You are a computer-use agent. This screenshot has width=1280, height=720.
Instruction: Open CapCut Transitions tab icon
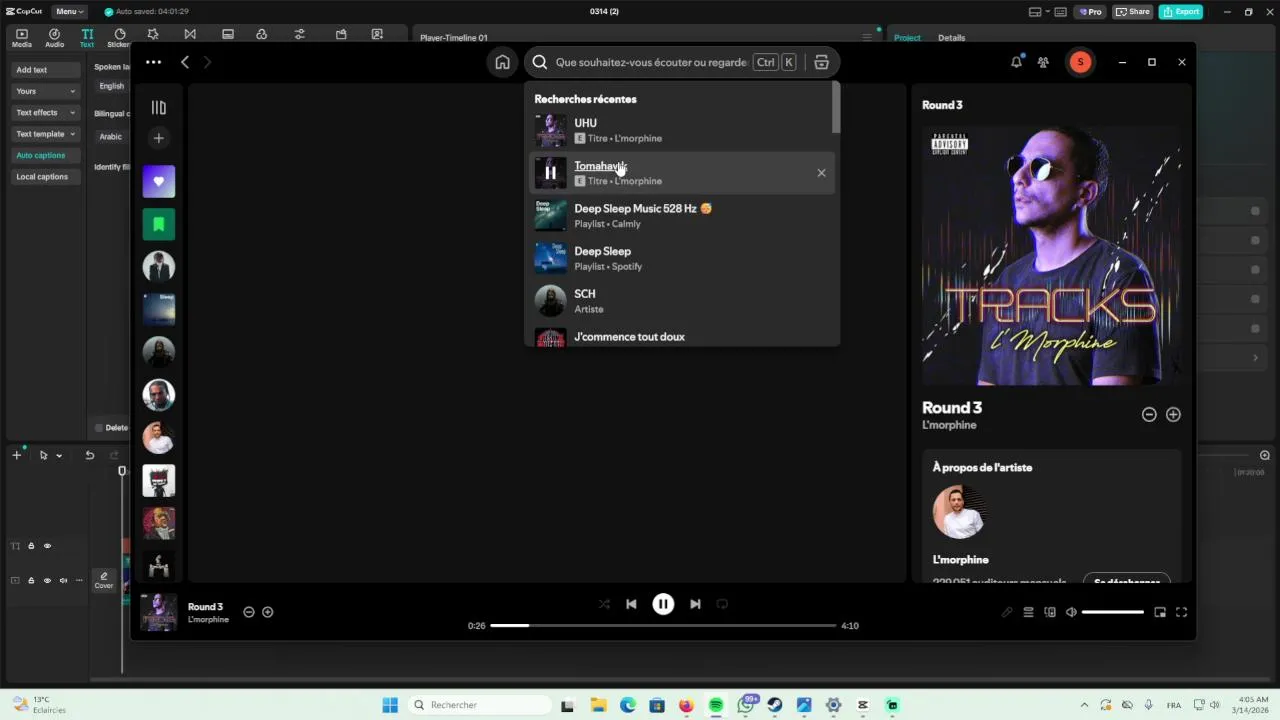(x=190, y=34)
